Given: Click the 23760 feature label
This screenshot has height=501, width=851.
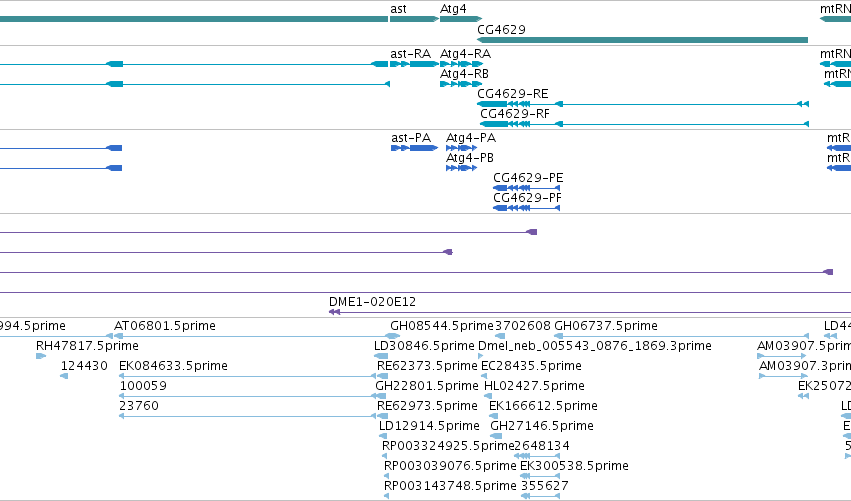Looking at the screenshot, I should pos(139,406).
